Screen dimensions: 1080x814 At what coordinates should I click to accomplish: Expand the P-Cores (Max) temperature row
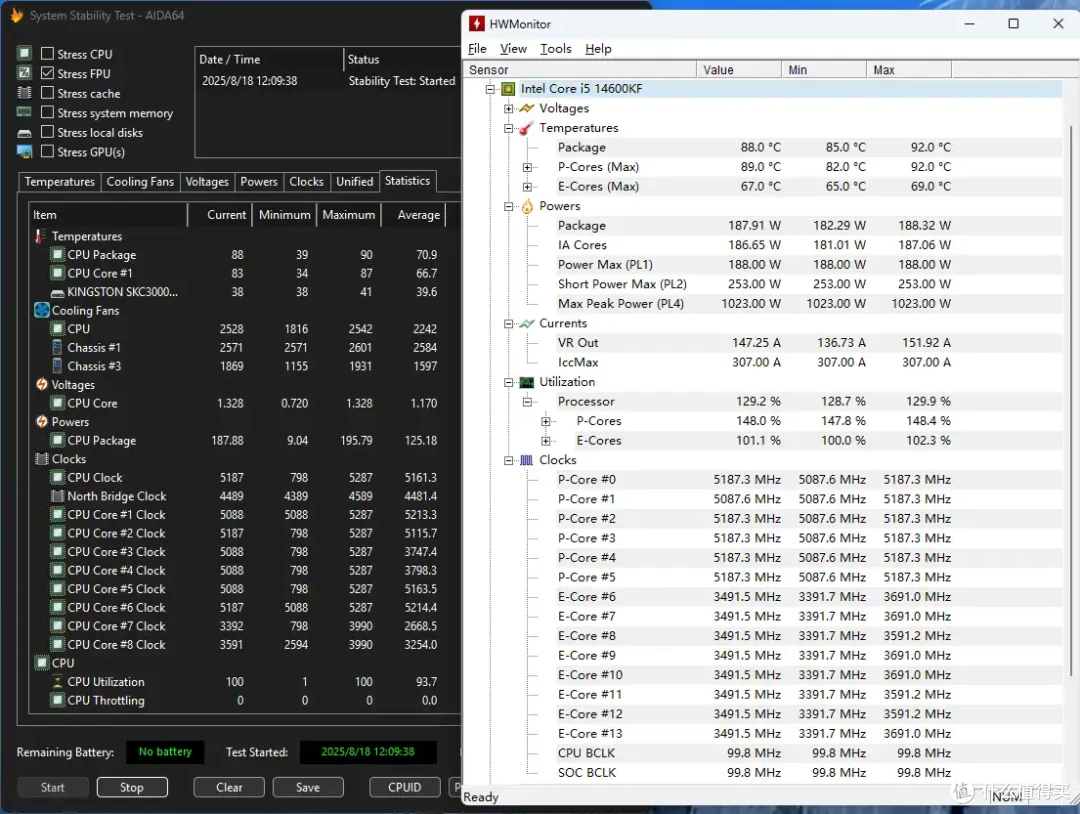coord(528,167)
